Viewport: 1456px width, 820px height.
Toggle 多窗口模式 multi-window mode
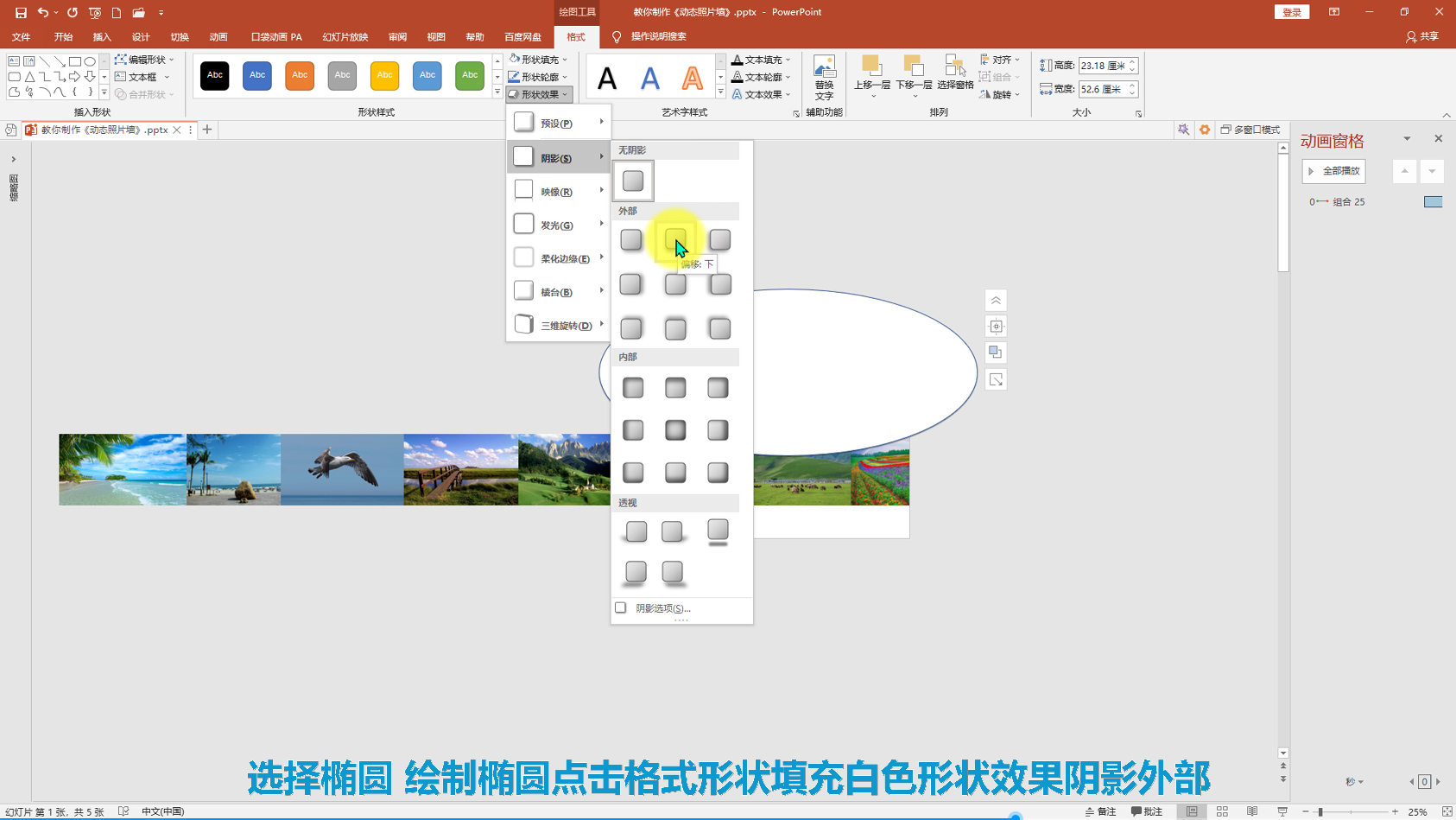pos(1250,130)
